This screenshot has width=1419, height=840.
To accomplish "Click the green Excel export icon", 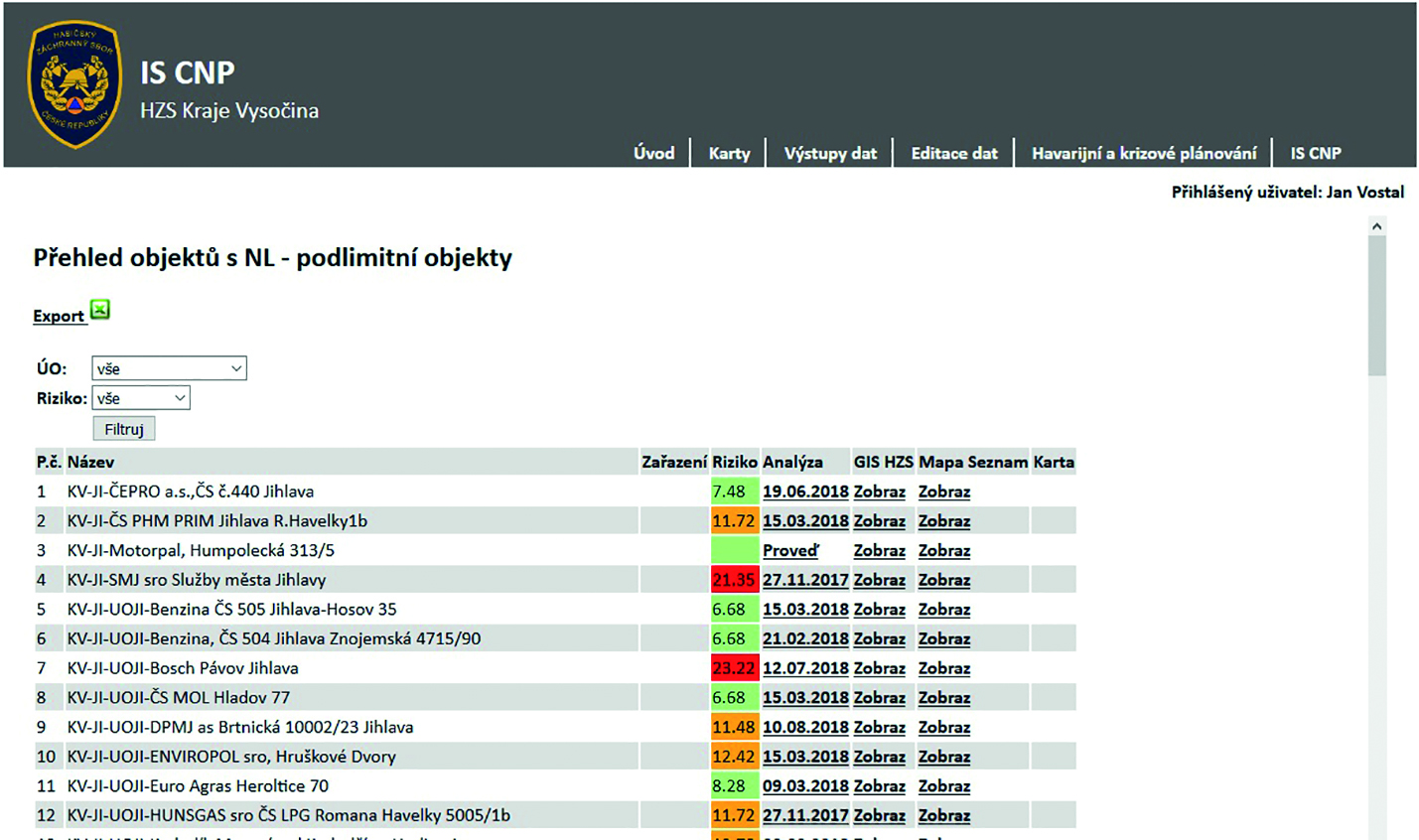I will coord(100,310).
